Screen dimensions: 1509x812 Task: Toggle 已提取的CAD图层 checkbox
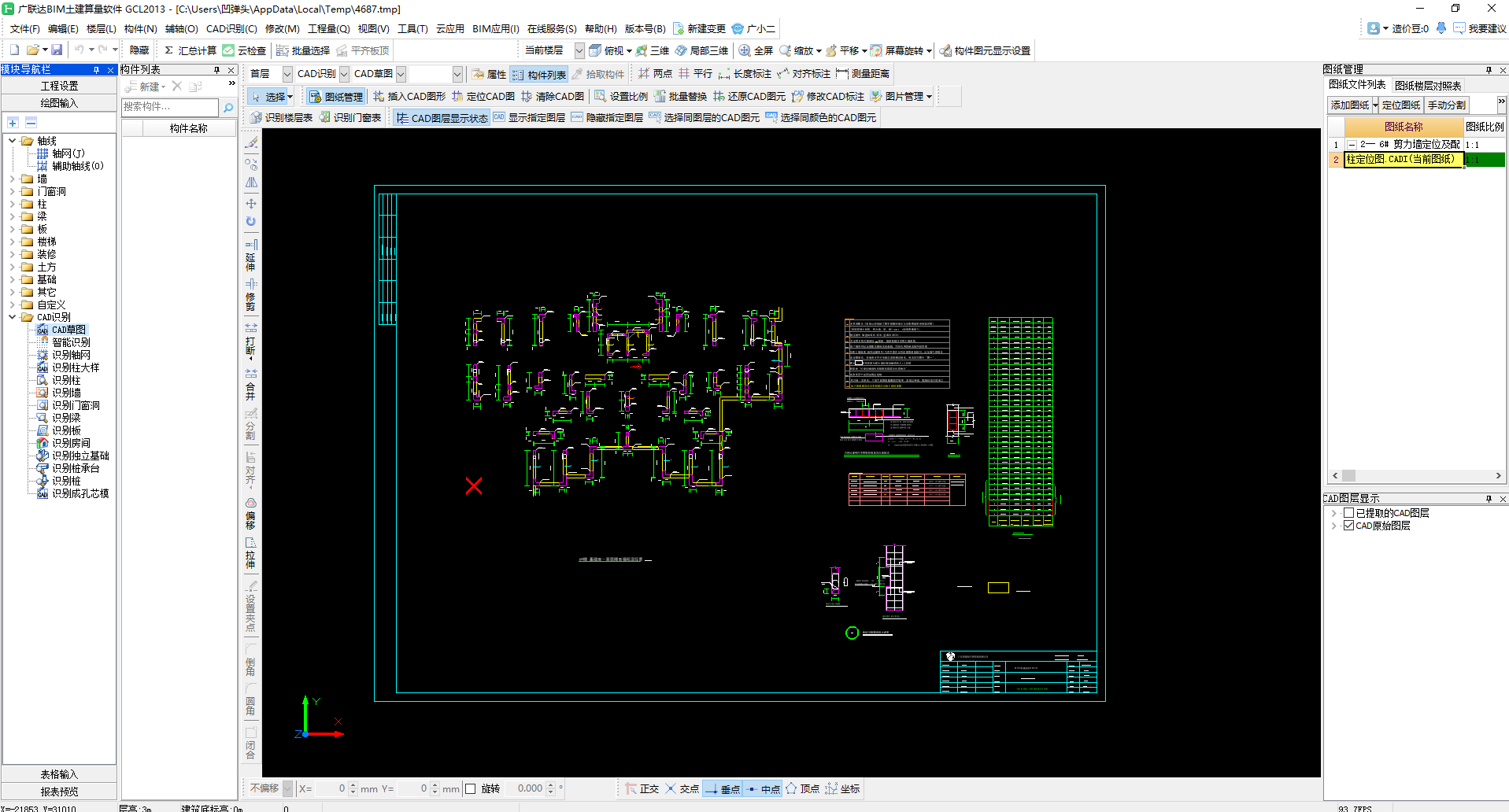coord(1348,513)
